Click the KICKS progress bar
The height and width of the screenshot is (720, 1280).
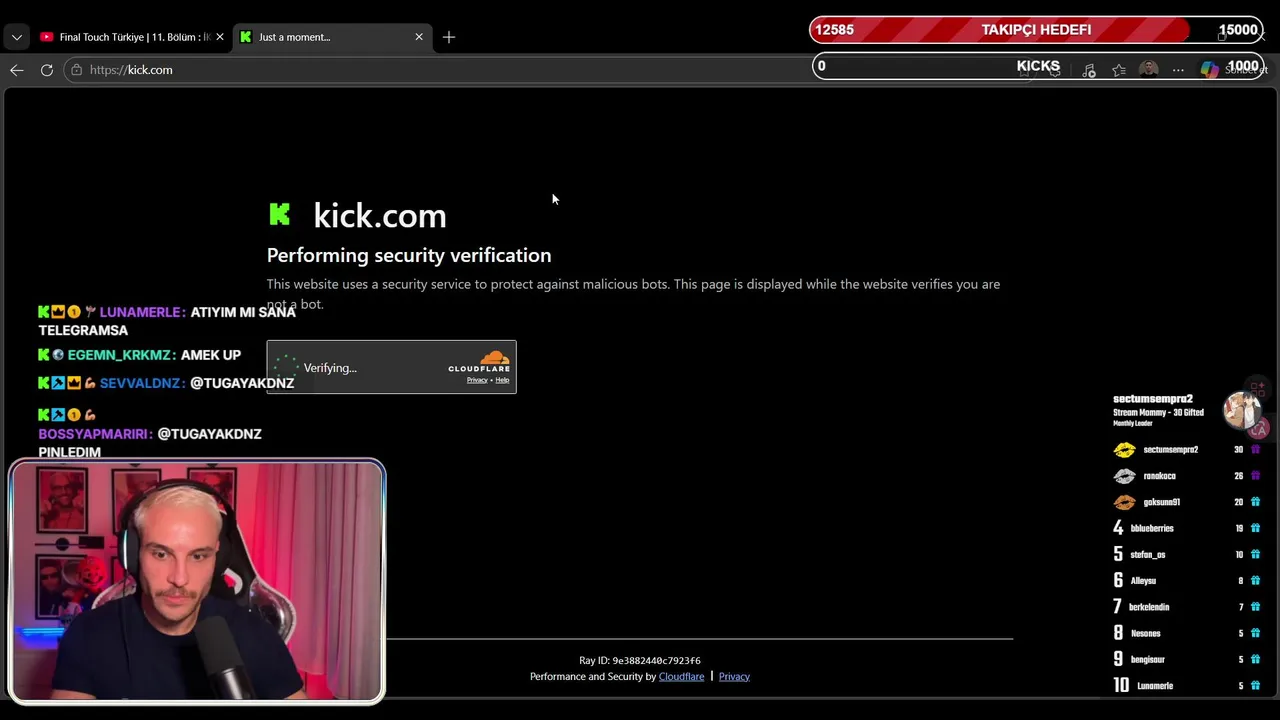pos(1038,66)
